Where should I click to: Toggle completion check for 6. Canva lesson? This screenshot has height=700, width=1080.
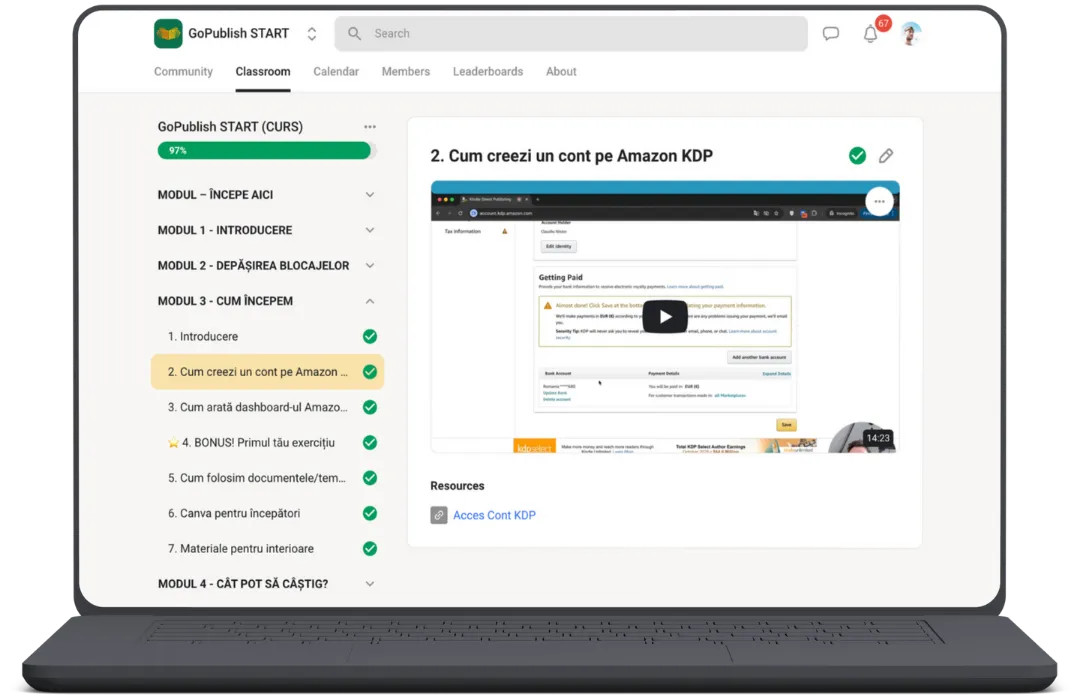tap(370, 513)
